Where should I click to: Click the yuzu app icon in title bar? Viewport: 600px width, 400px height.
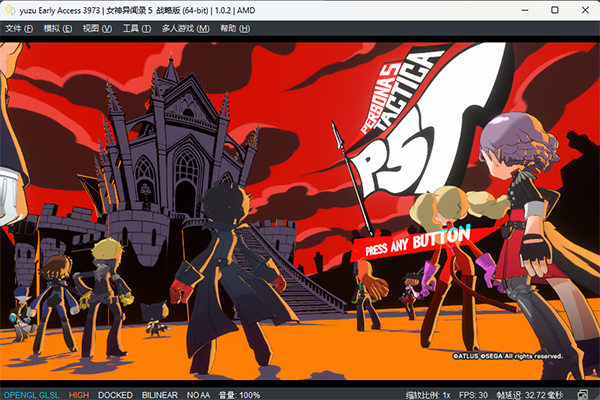pos(9,9)
